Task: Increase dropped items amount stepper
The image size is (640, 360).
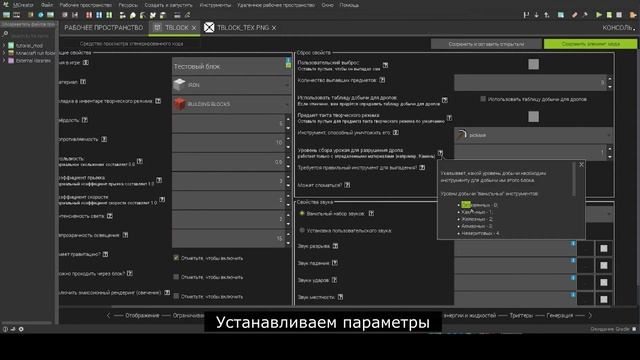Action: click(610, 79)
